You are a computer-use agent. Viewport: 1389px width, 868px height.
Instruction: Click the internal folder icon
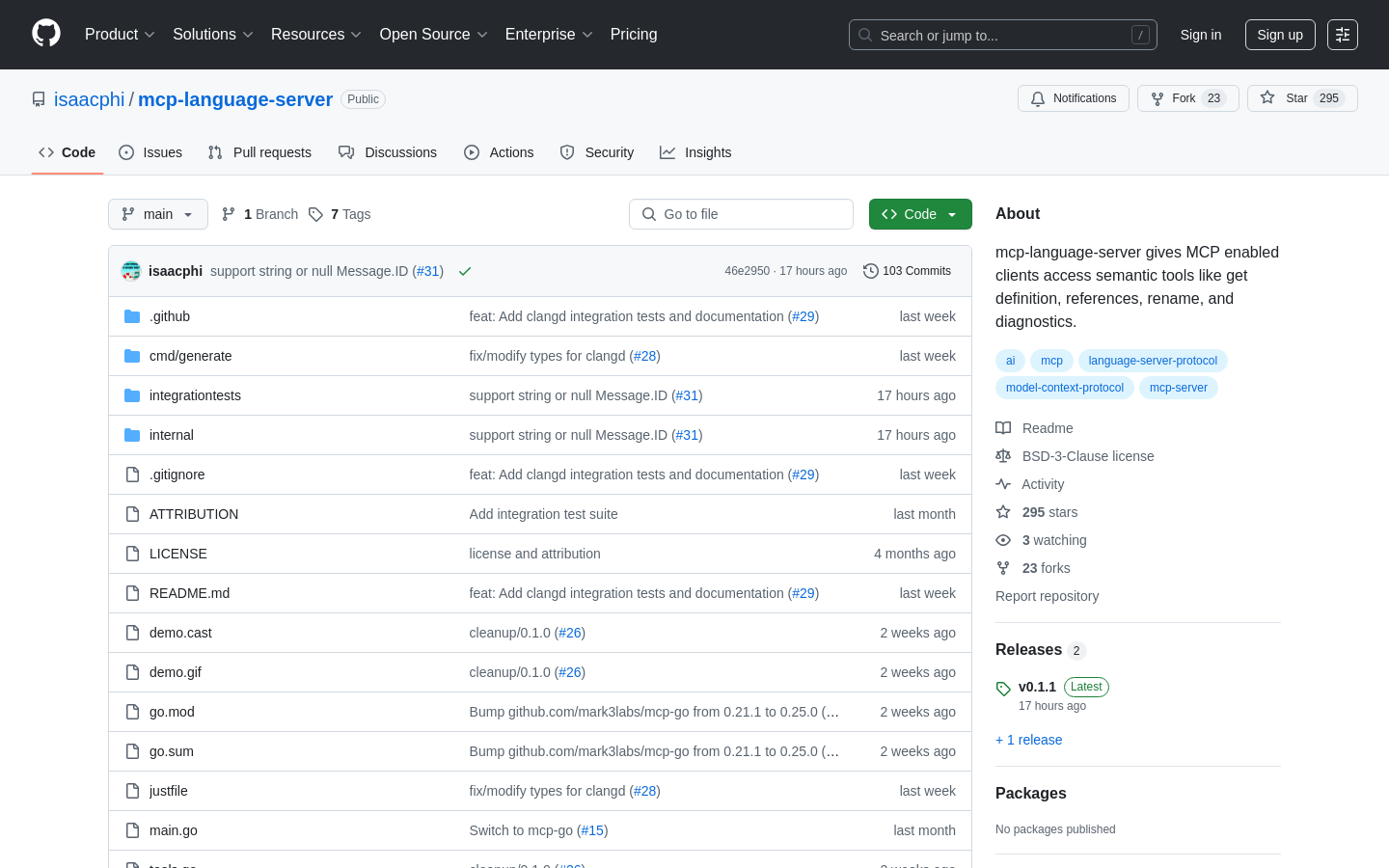pyautogui.click(x=132, y=435)
